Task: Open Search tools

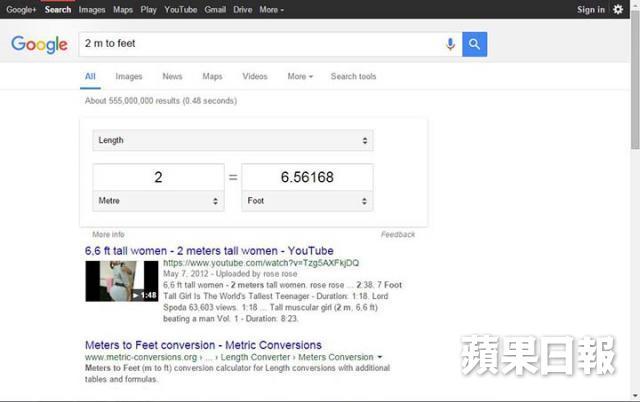Action: click(x=353, y=76)
